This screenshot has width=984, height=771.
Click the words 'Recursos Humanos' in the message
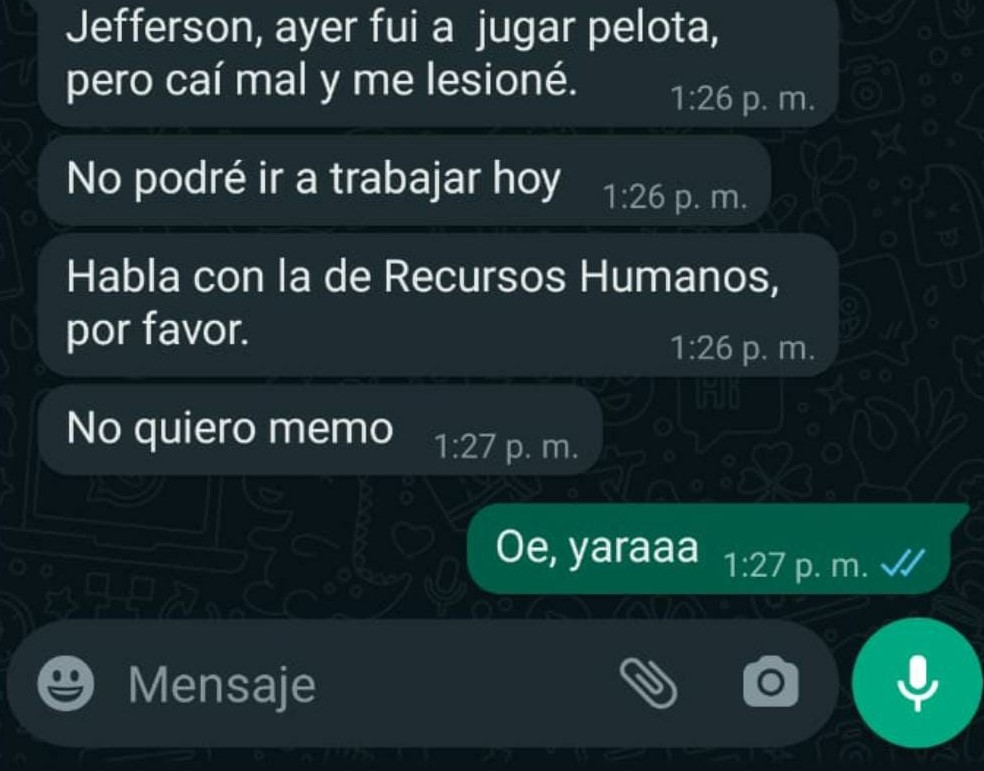pos(581,277)
